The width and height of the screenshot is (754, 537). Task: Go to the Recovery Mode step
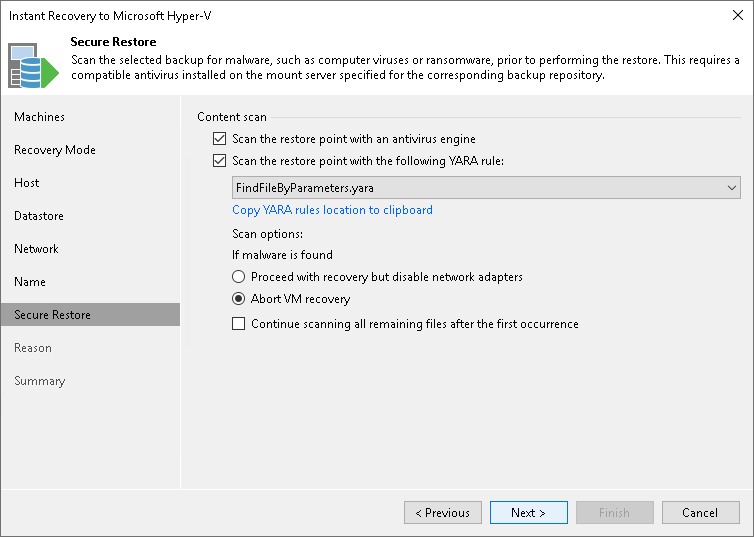[x=55, y=150]
